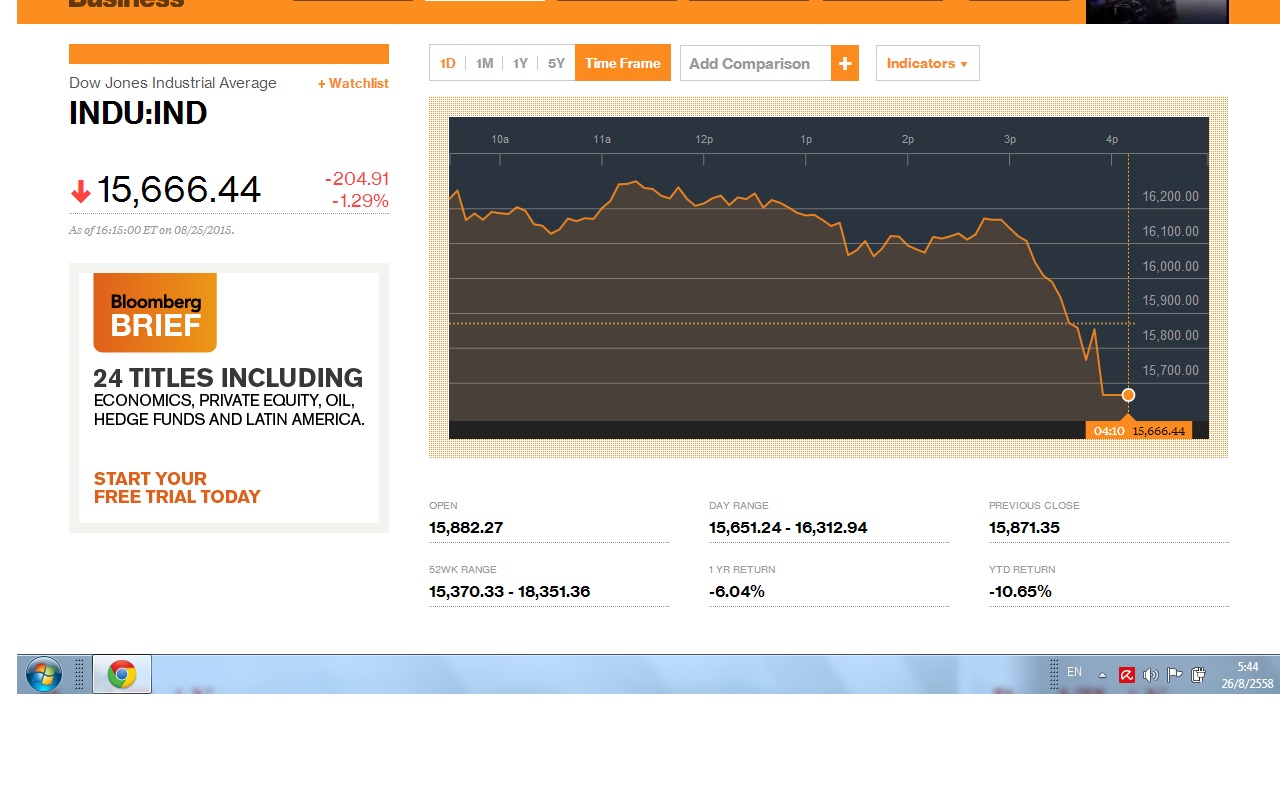Show hidden tray icons arrow
The image size is (1280, 800).
click(x=1102, y=675)
